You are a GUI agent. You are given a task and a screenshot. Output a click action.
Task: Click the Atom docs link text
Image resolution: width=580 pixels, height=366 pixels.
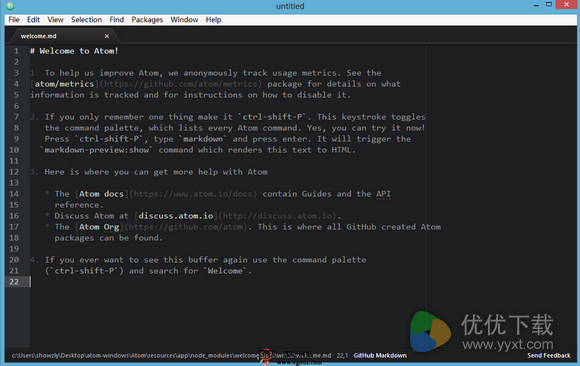coord(101,194)
